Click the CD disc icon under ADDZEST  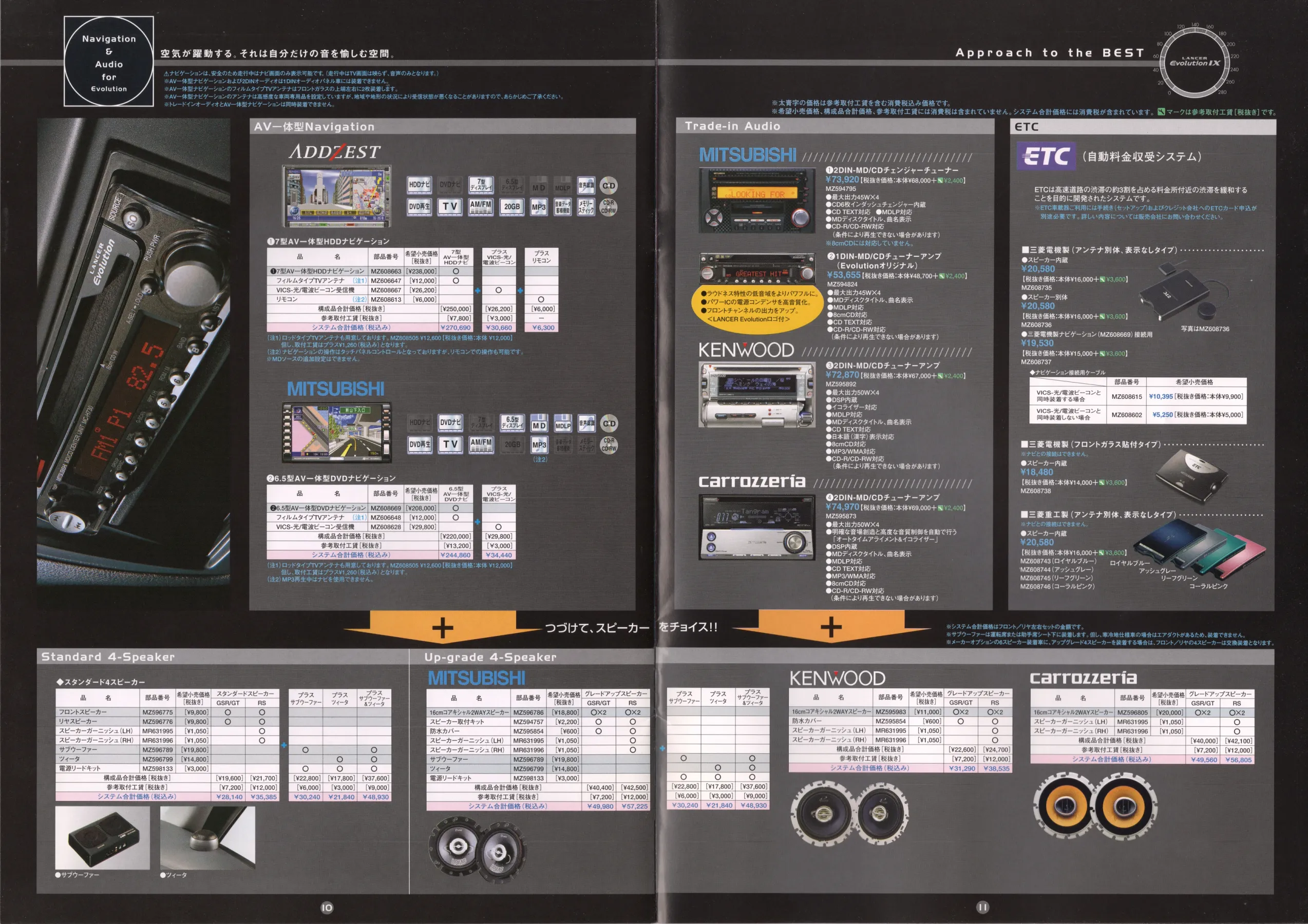609,186
